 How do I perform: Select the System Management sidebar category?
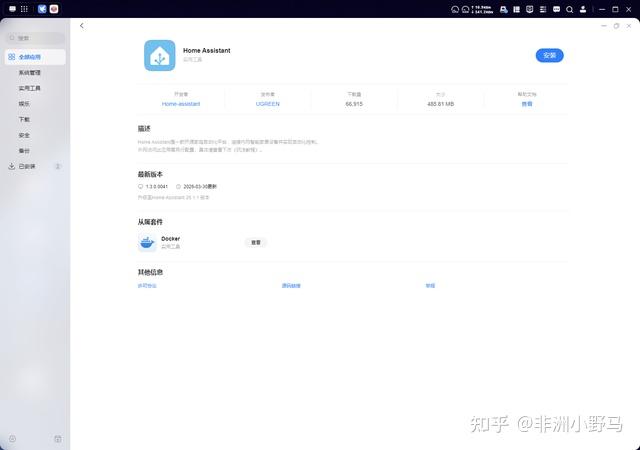tap(29, 73)
